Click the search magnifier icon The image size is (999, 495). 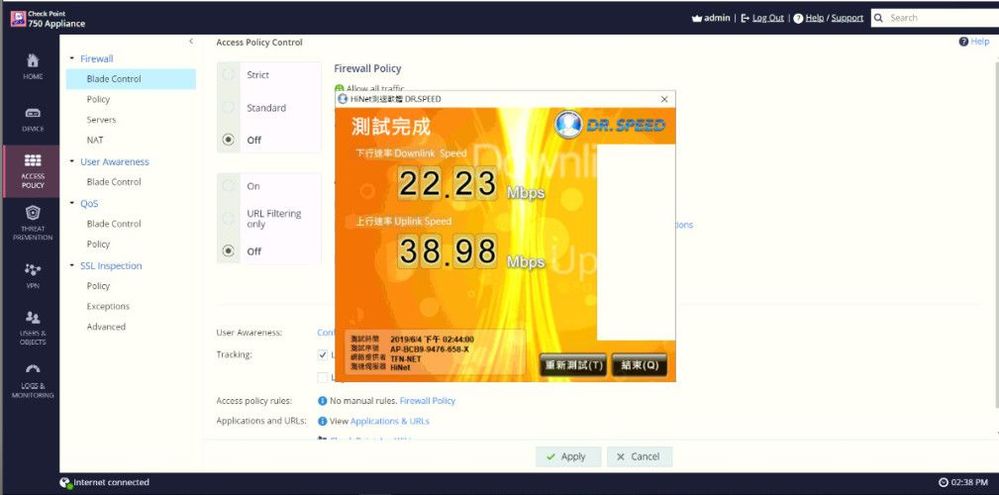880,18
